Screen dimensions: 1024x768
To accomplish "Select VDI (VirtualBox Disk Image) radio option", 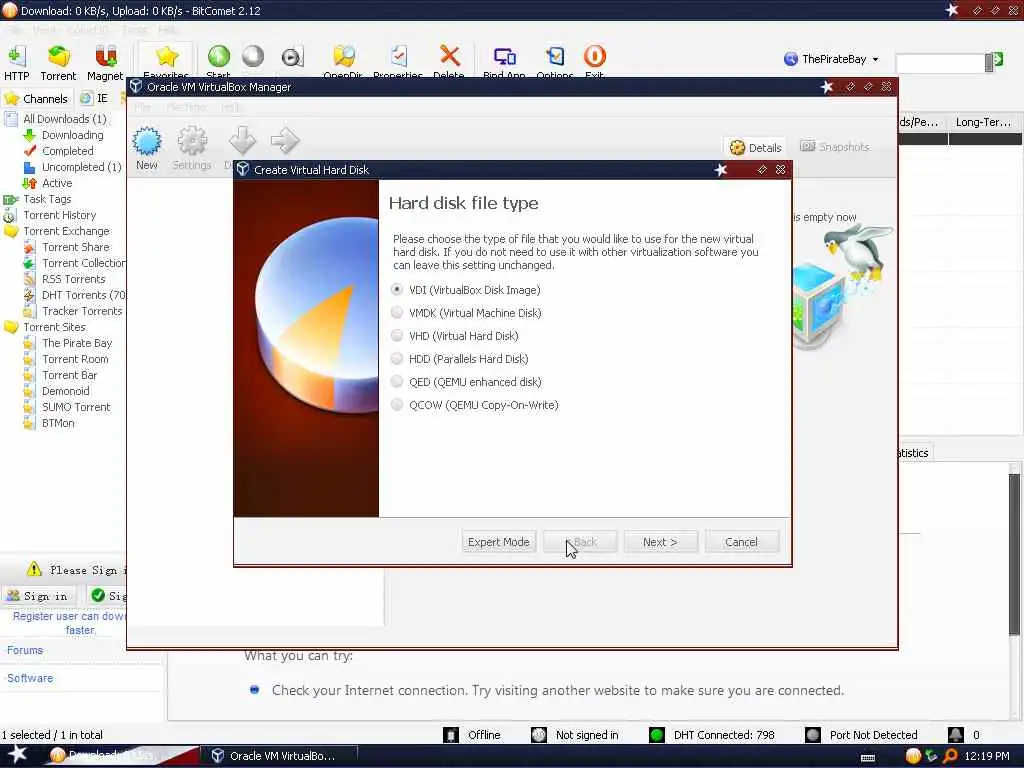I will pyautogui.click(x=396, y=289).
